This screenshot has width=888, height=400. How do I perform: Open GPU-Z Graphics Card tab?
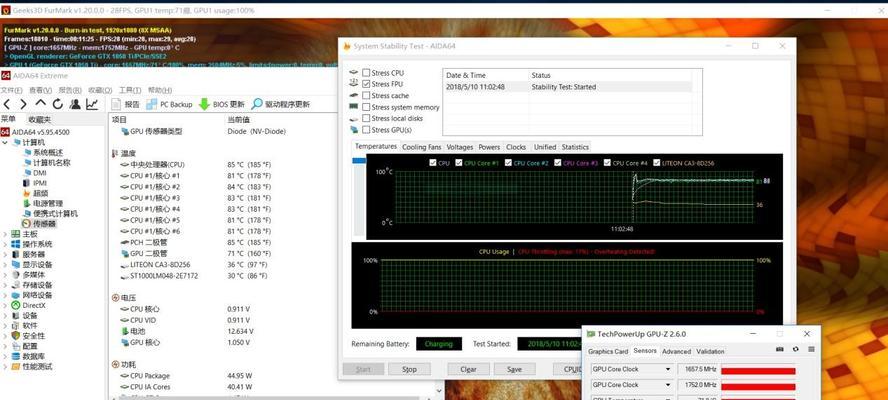pyautogui.click(x=608, y=351)
